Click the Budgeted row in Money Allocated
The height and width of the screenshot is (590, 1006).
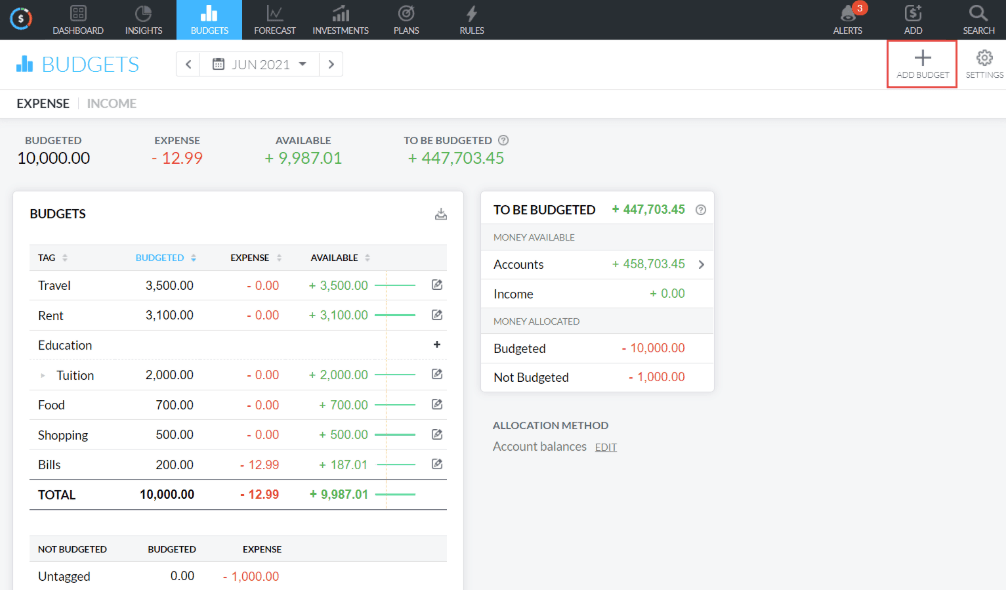tap(597, 348)
